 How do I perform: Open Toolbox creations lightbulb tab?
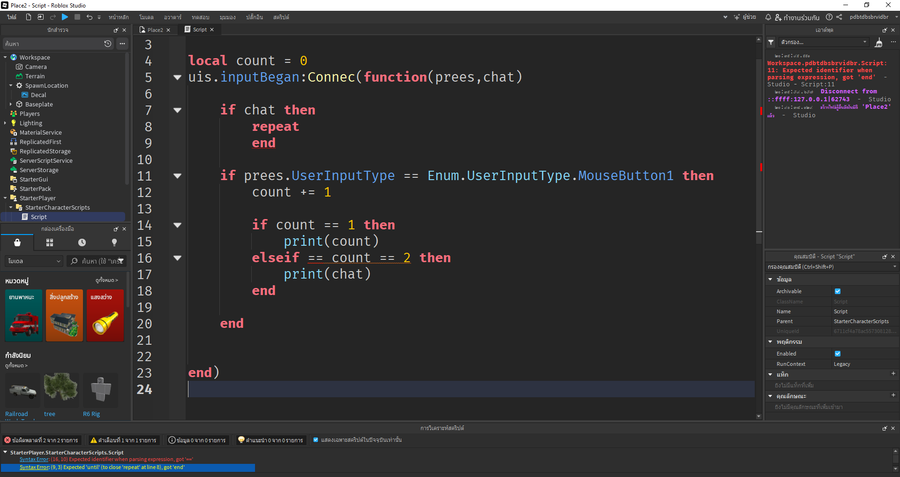pyautogui.click(x=114, y=243)
